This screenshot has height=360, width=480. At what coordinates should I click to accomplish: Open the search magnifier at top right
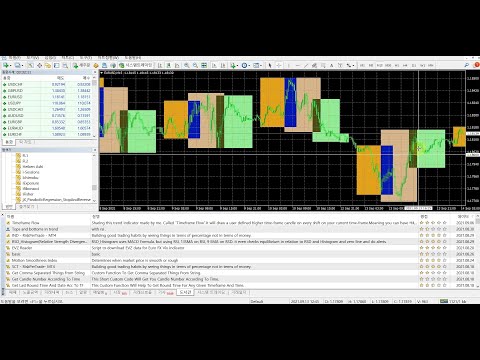(x=466, y=65)
